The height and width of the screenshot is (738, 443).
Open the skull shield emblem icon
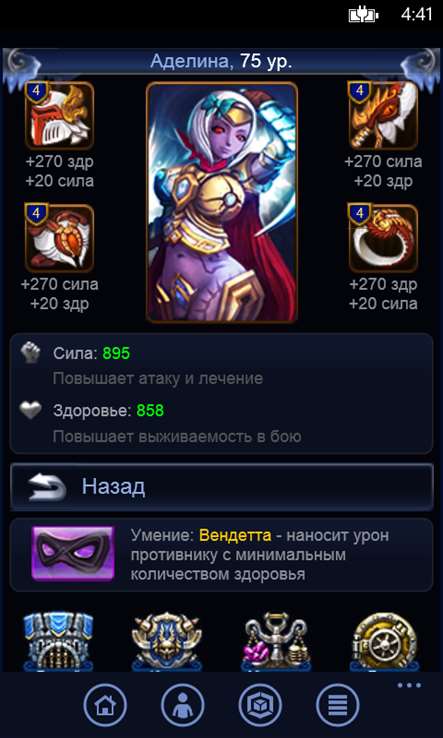click(x=167, y=641)
